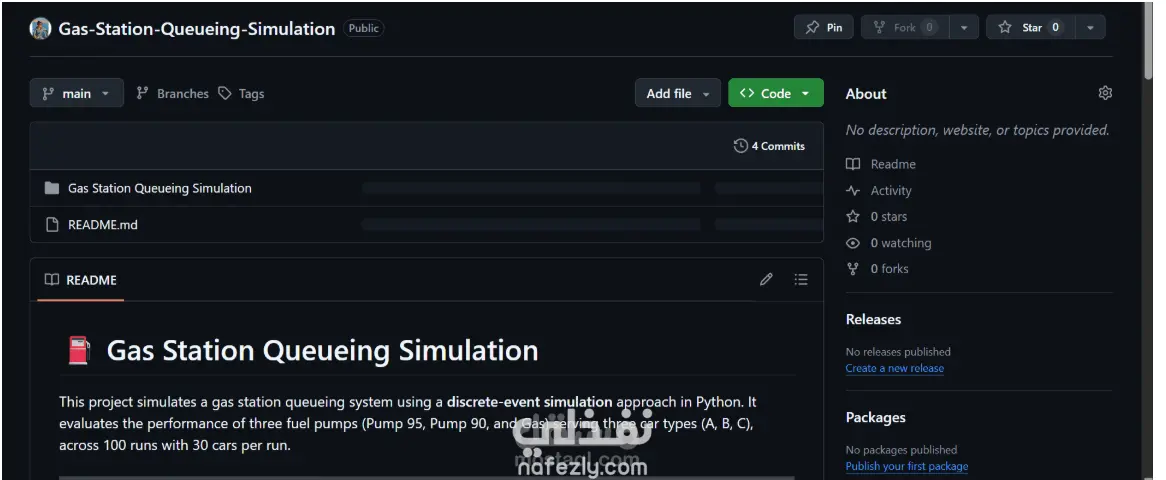View all Branches
Viewport: 1166px width, 480px height.
172,94
